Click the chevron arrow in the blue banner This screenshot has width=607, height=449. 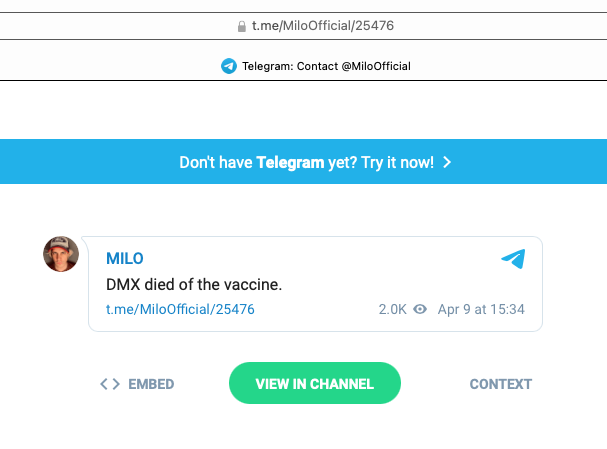click(x=447, y=162)
